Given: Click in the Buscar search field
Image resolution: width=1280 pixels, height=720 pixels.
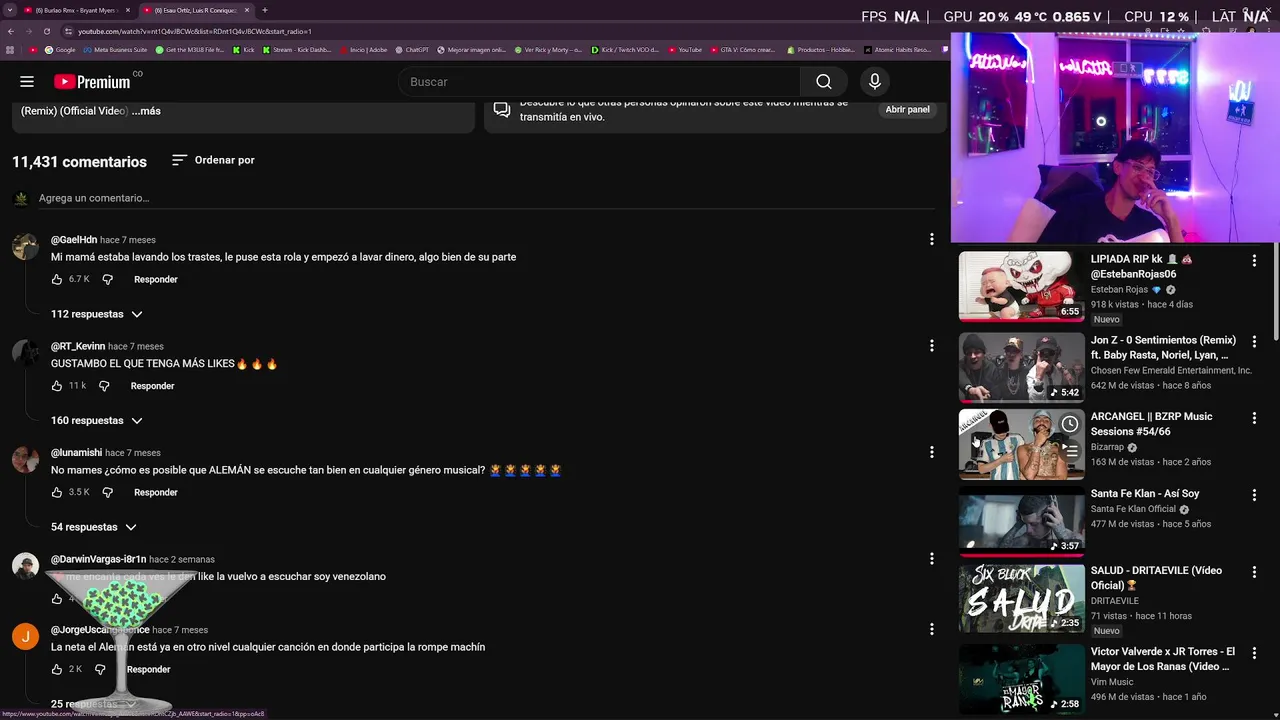Looking at the screenshot, I should tap(600, 82).
